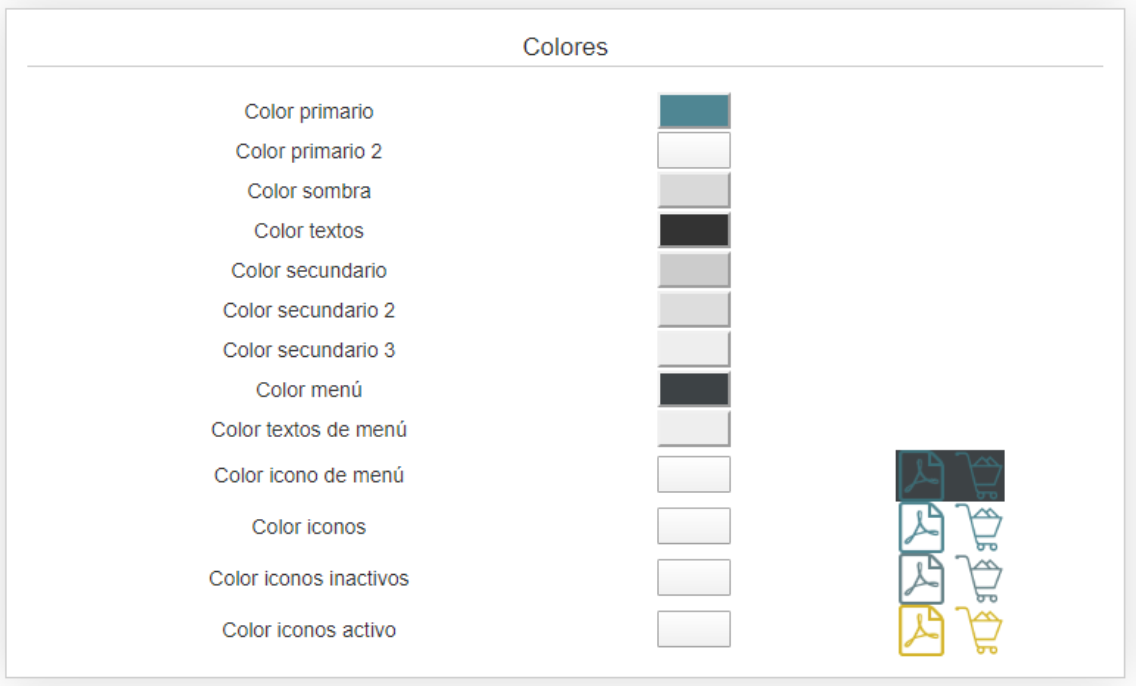Click the yellow PDF icon for active icons

pos(921,631)
